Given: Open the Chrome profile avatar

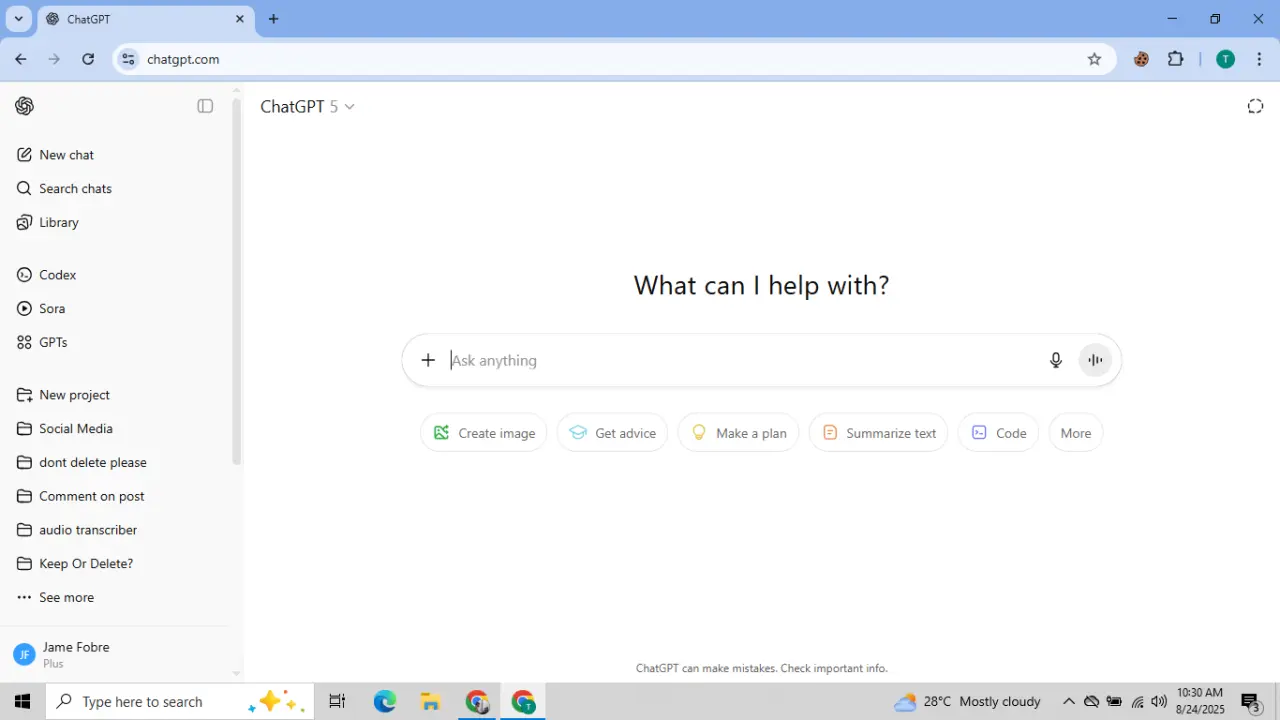Looking at the screenshot, I should 1225,59.
